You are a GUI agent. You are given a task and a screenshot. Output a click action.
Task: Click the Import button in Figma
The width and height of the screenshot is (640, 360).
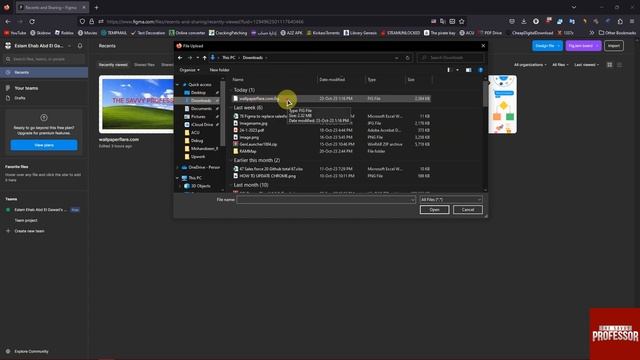(x=613, y=46)
